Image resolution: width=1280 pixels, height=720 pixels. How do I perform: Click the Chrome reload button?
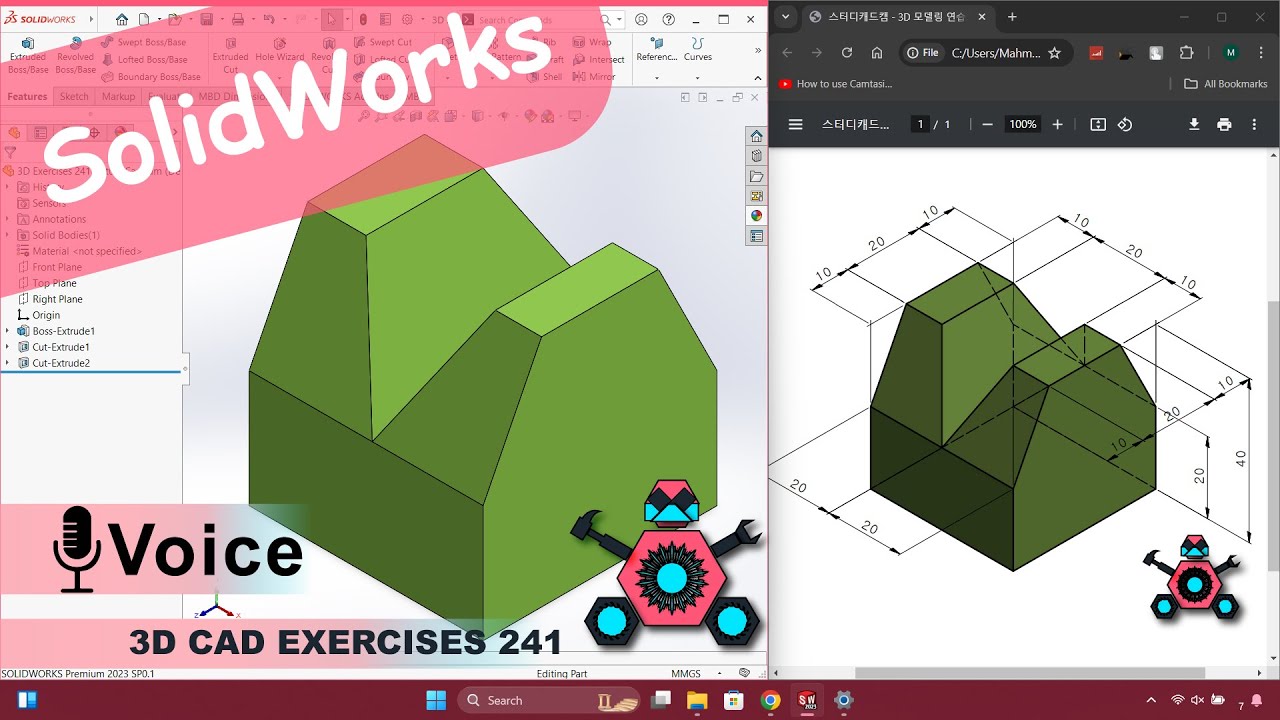coord(847,53)
